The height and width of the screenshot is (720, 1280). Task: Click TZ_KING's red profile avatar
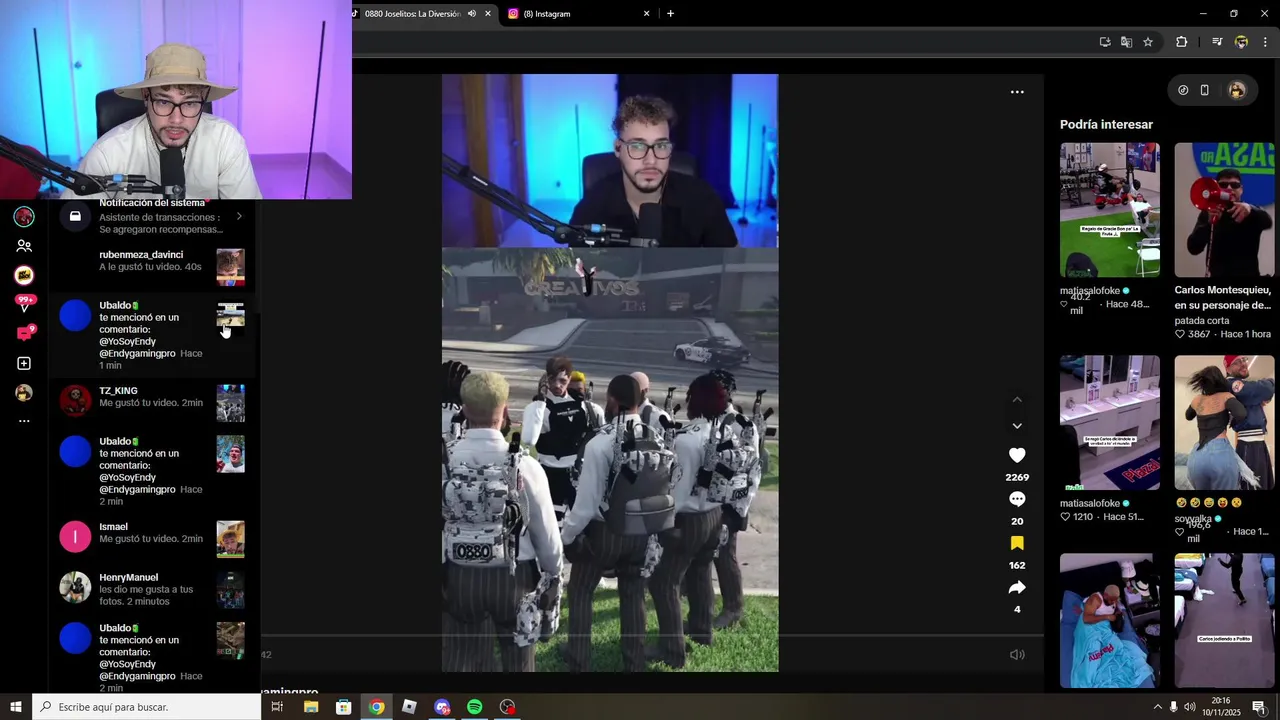coord(75,400)
